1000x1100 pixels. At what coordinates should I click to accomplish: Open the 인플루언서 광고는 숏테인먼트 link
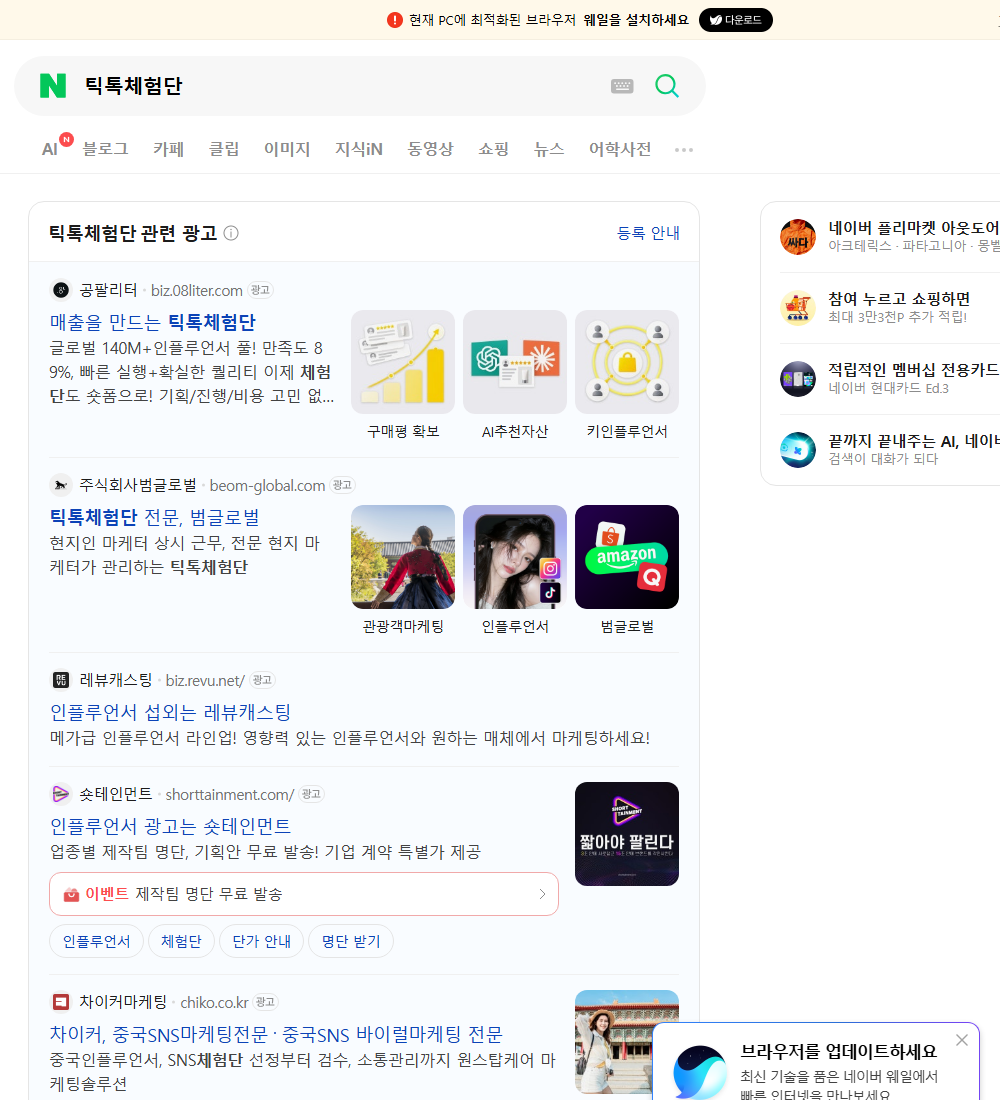point(170,826)
